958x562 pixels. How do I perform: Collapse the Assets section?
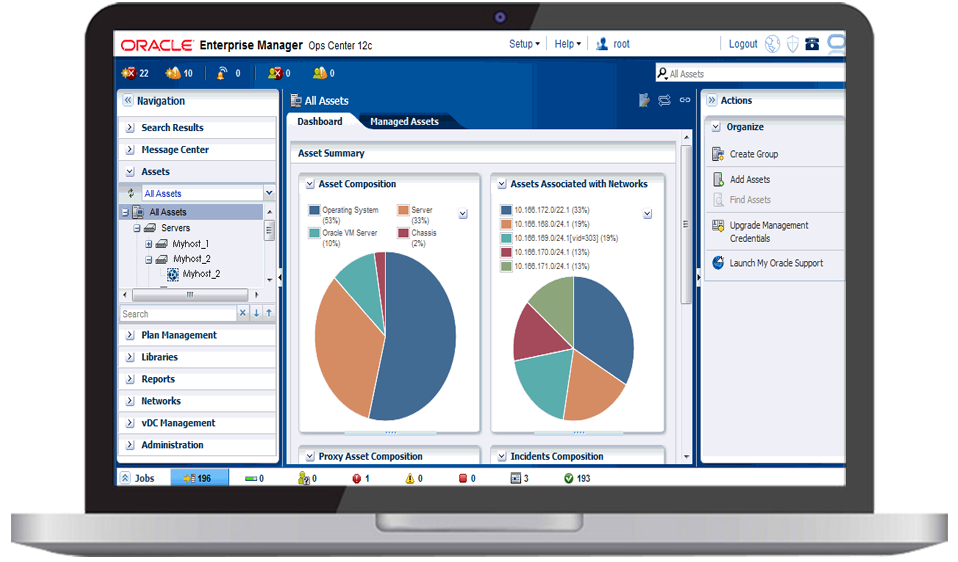[x=130, y=172]
